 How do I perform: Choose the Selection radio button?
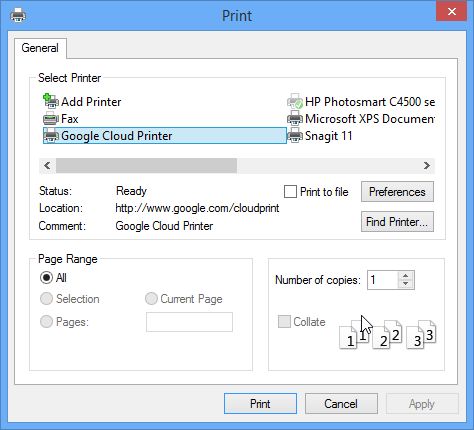coord(46,299)
